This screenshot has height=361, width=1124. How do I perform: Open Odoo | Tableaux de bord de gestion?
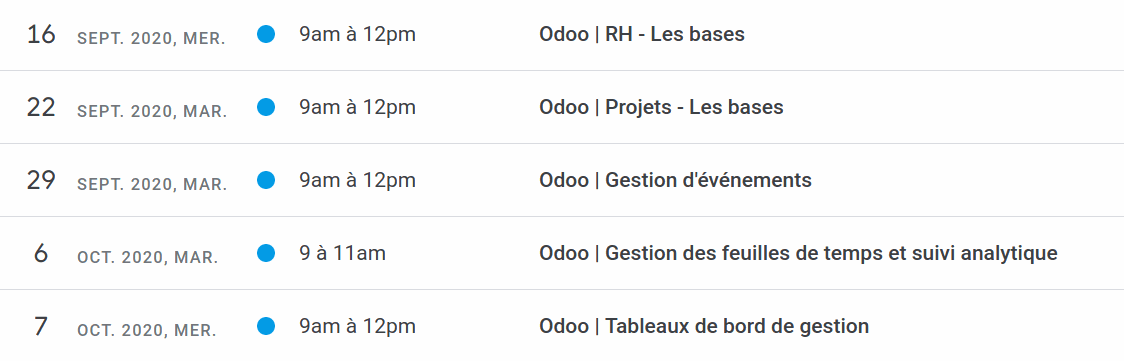[704, 327]
